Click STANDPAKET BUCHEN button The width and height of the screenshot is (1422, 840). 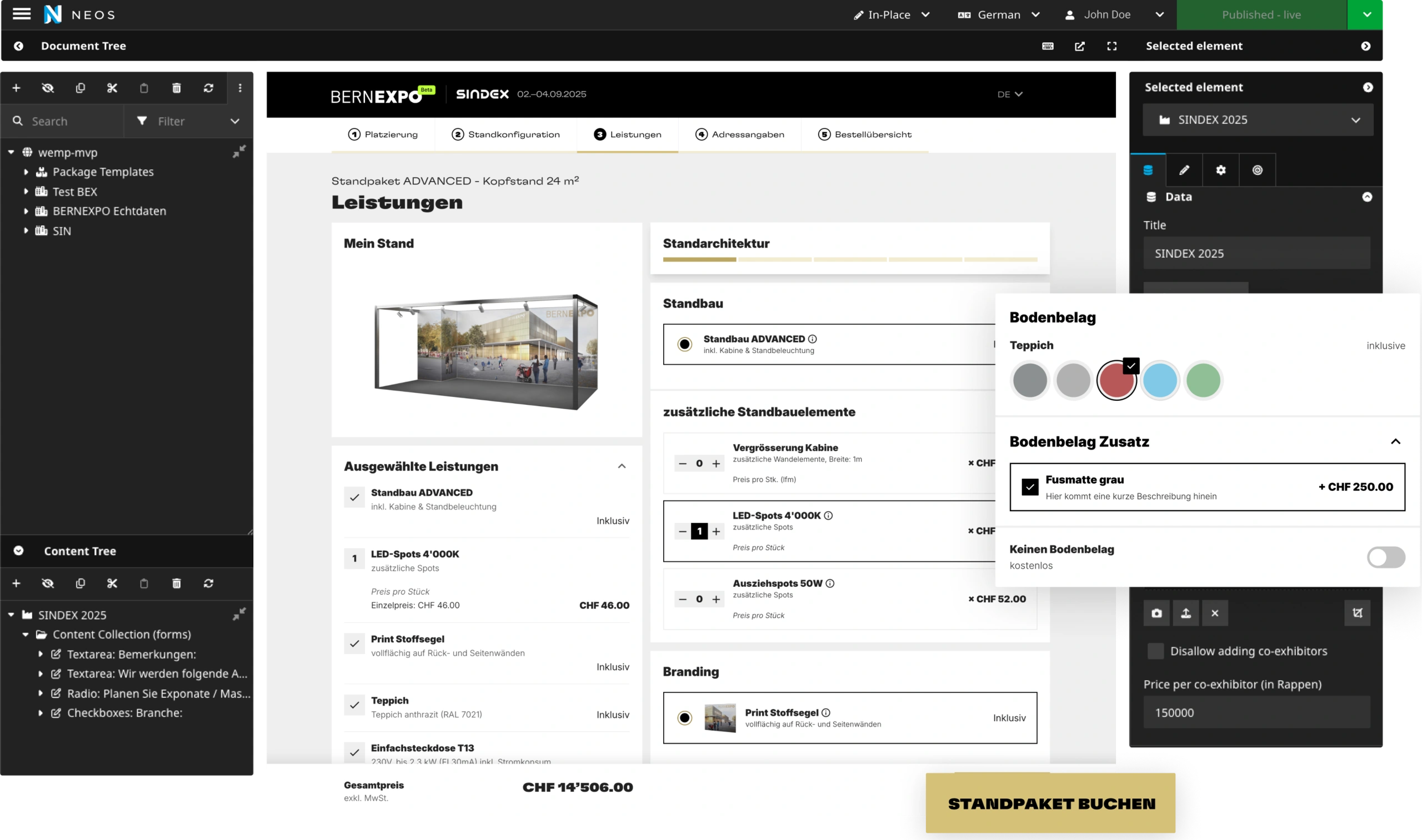point(1050,803)
